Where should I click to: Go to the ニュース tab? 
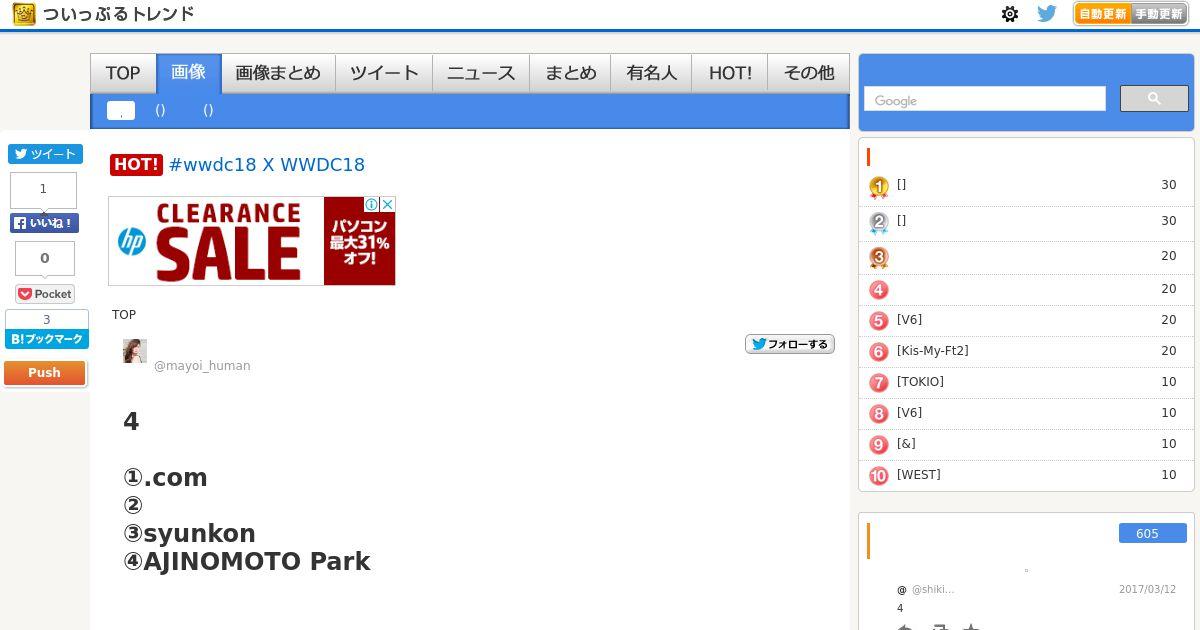pos(481,73)
